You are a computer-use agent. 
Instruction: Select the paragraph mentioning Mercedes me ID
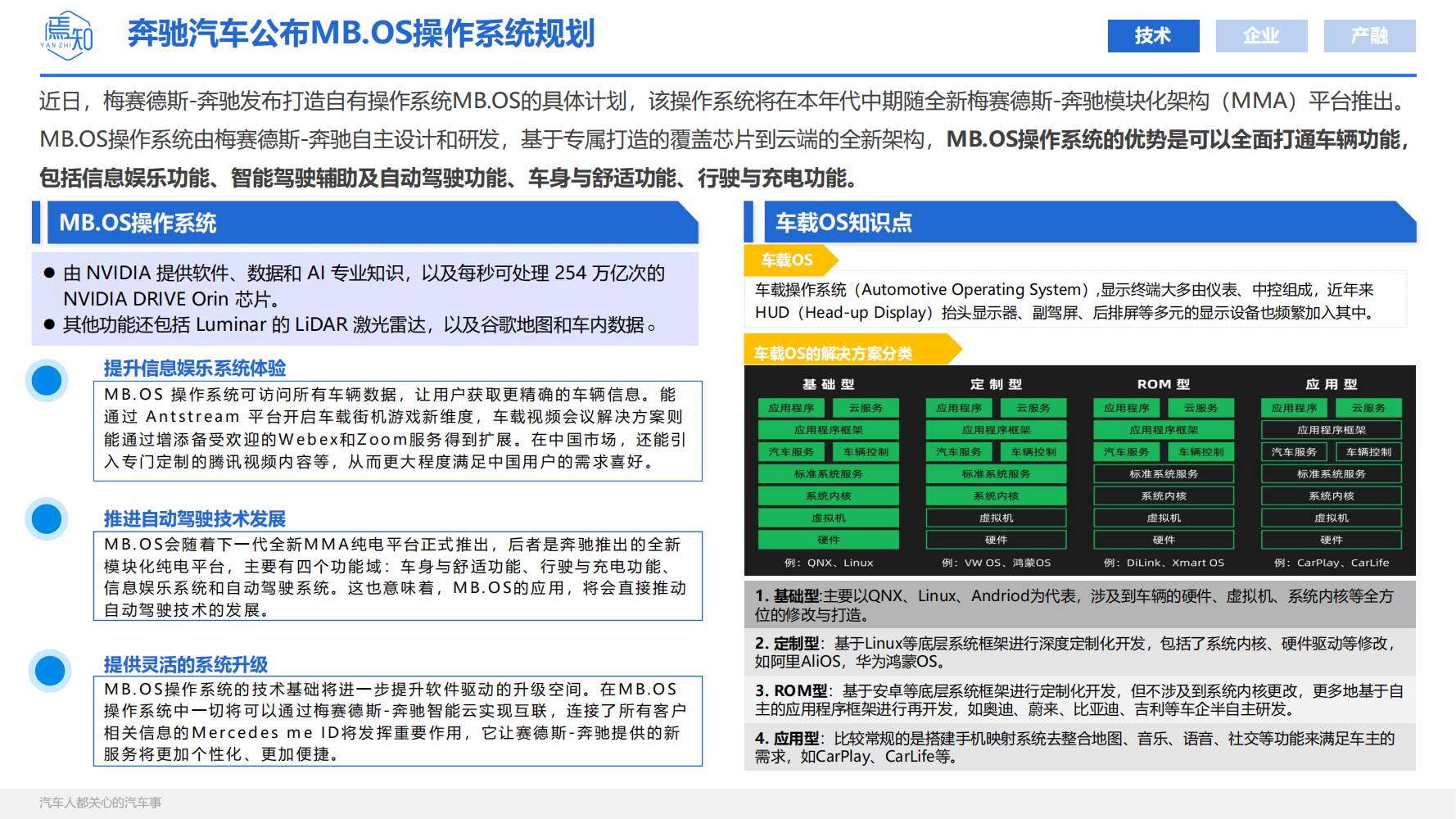point(397,722)
